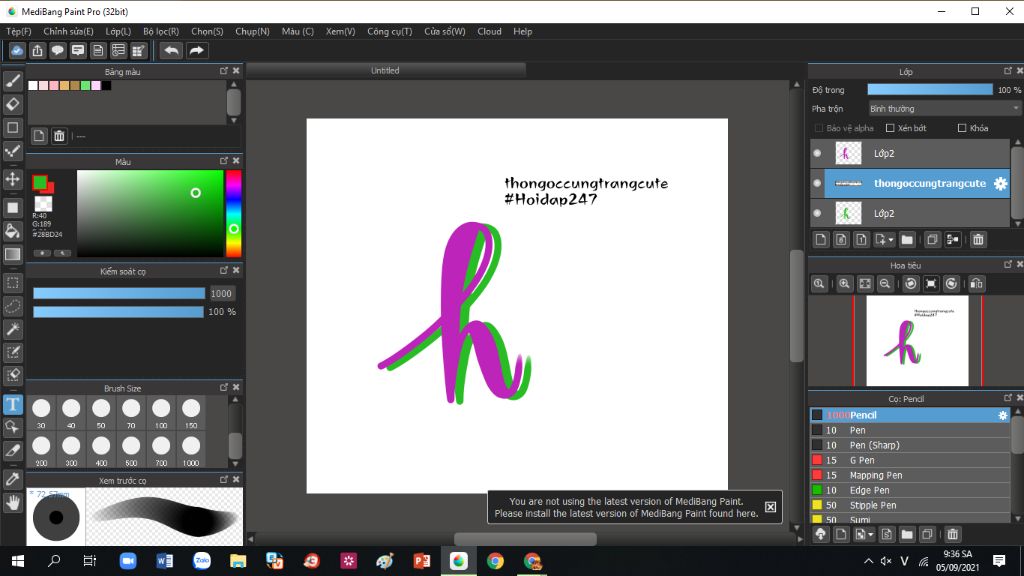This screenshot has width=1024, height=576.
Task: Delete brush via trash icon in brush panel
Action: pyautogui.click(x=952, y=534)
